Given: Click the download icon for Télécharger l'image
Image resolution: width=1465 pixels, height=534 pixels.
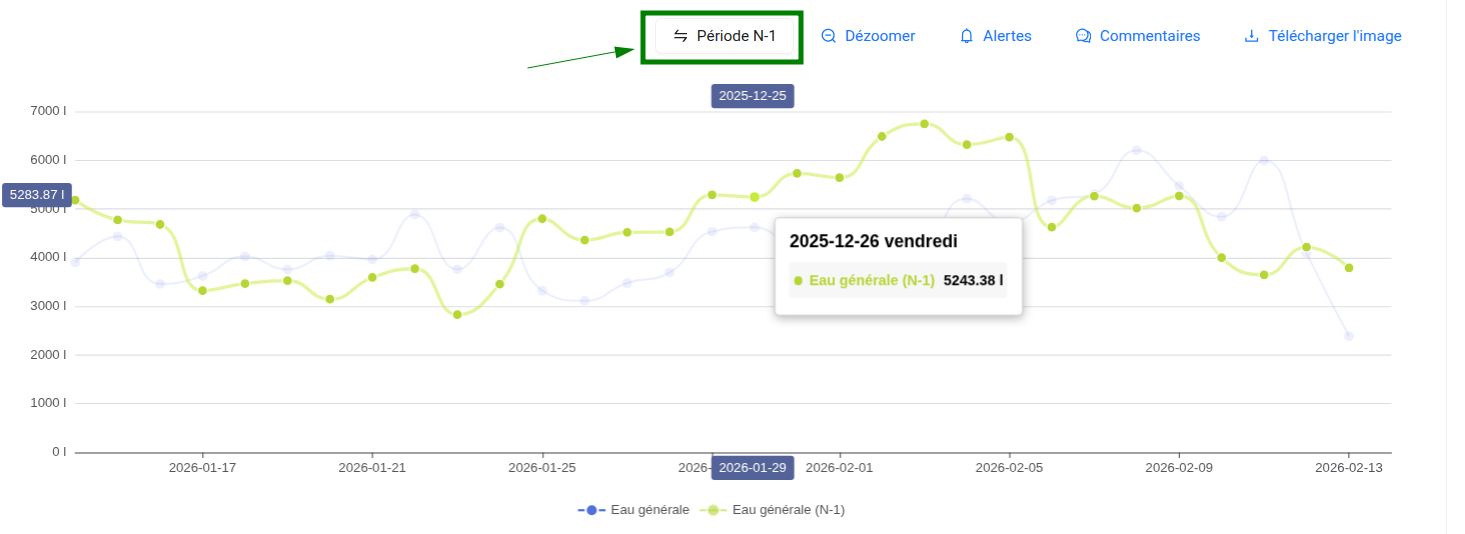Looking at the screenshot, I should click(1251, 36).
